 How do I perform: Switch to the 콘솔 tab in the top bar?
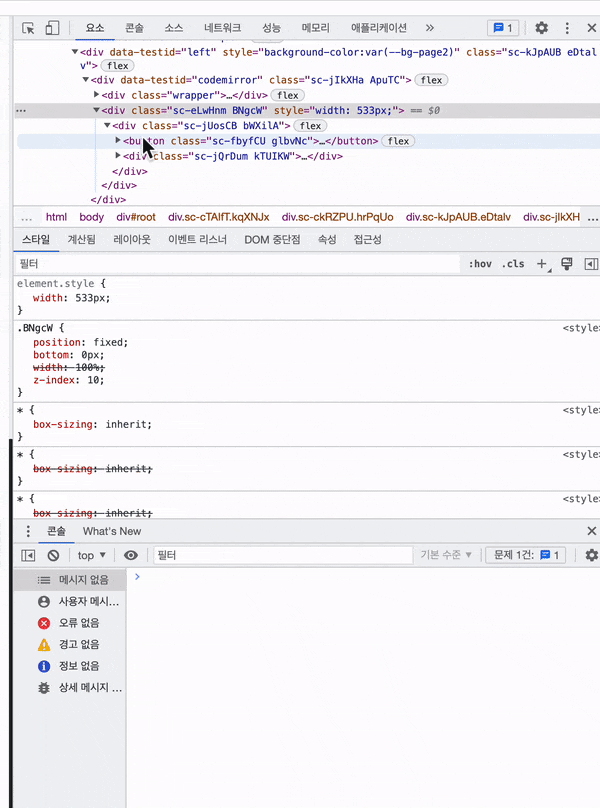(x=135, y=28)
